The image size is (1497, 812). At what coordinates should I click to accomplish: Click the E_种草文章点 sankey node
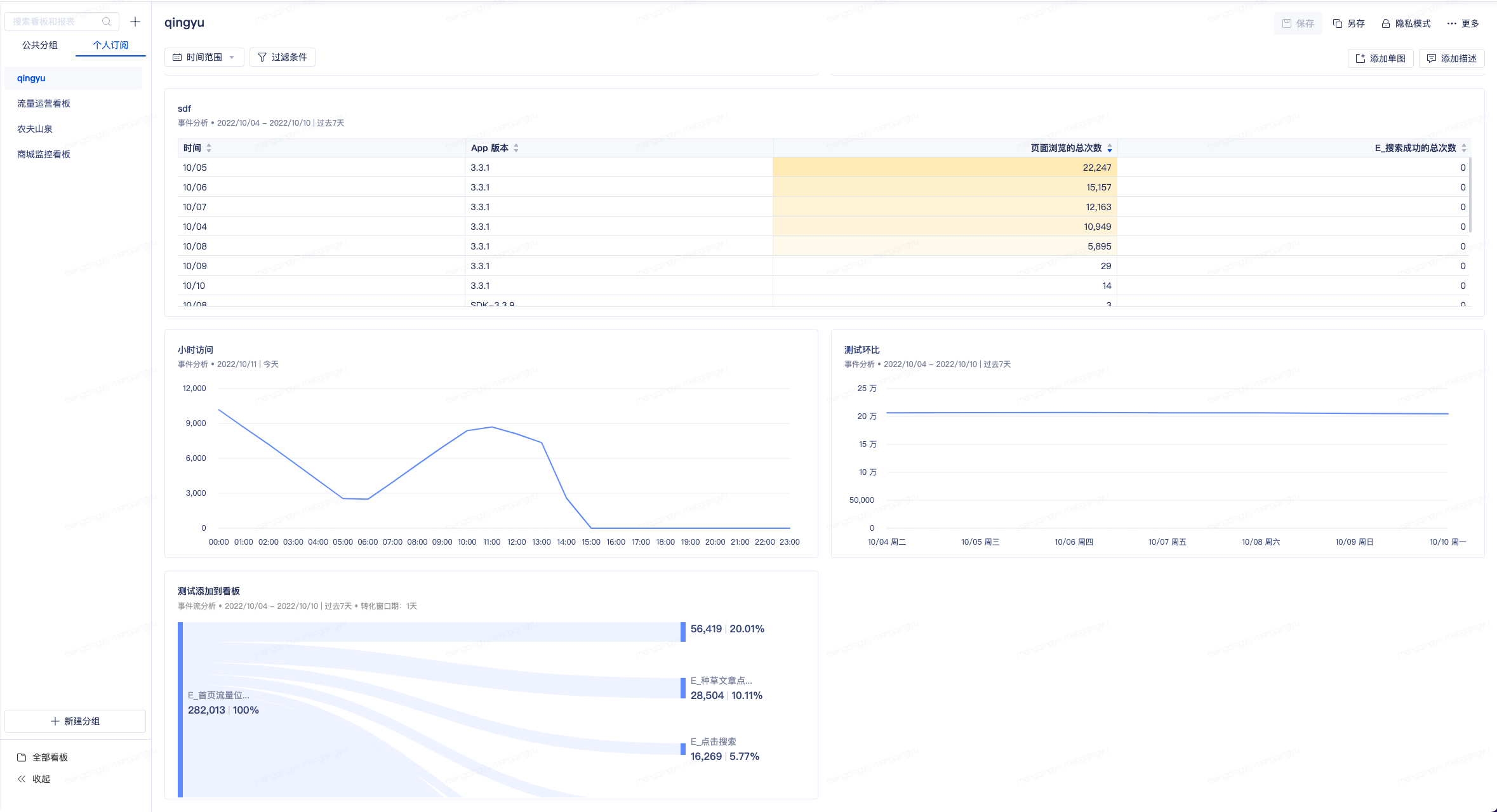[683, 688]
